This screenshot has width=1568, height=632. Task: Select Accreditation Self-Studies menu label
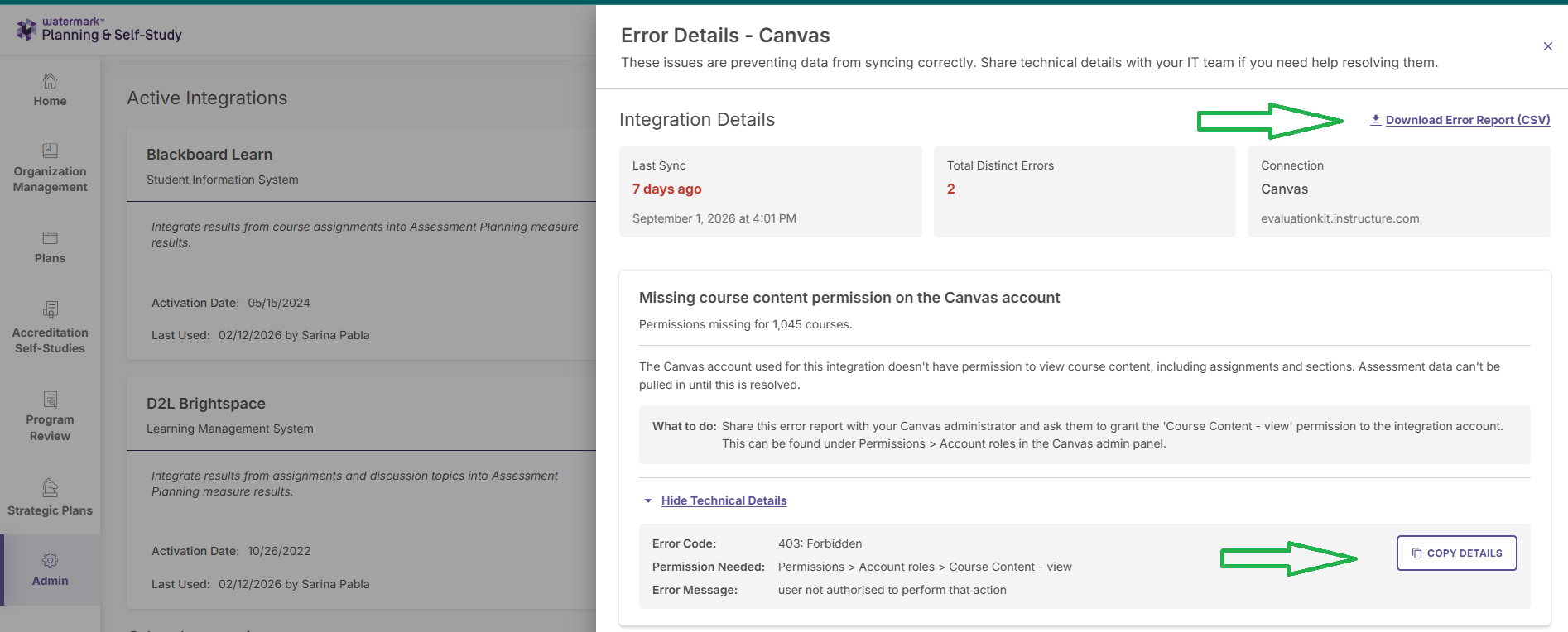[51, 340]
